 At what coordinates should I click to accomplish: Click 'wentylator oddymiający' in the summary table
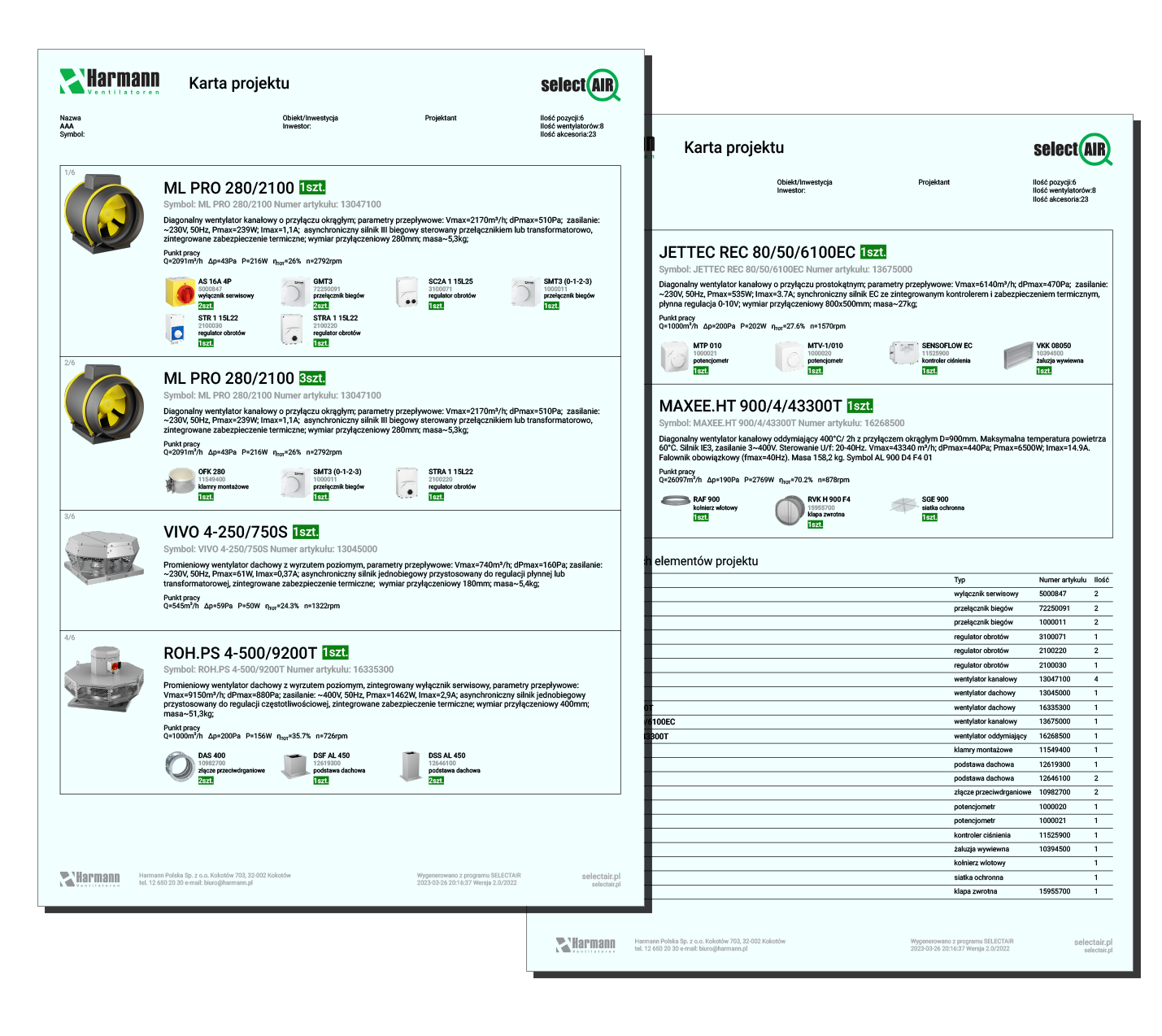[x=990, y=736]
